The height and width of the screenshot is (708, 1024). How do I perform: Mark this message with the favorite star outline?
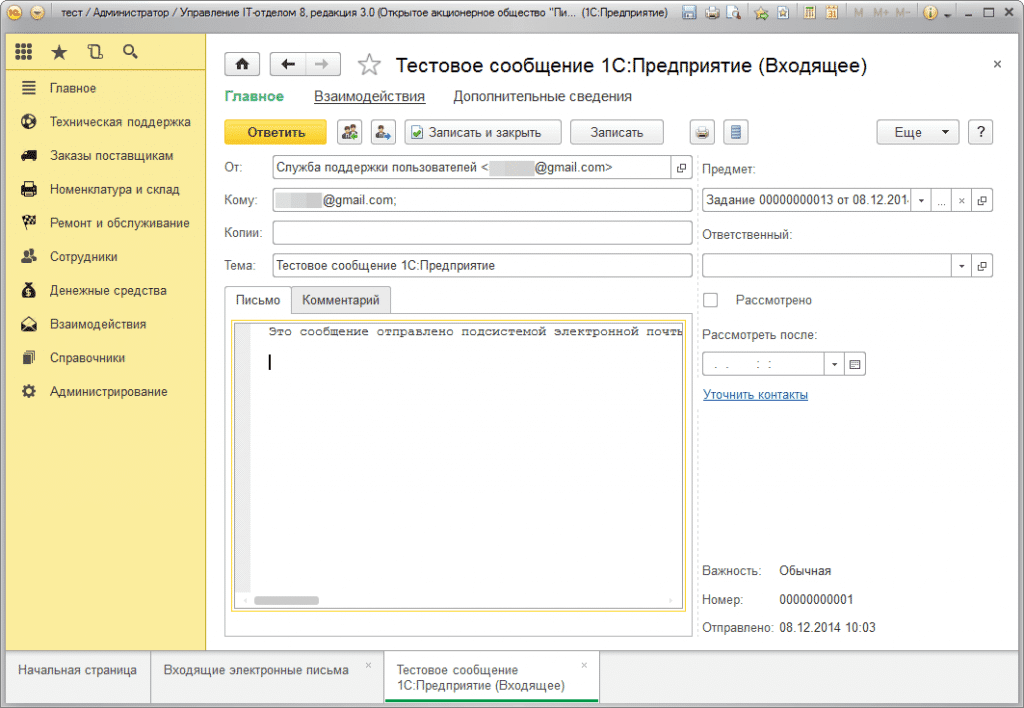[369, 65]
